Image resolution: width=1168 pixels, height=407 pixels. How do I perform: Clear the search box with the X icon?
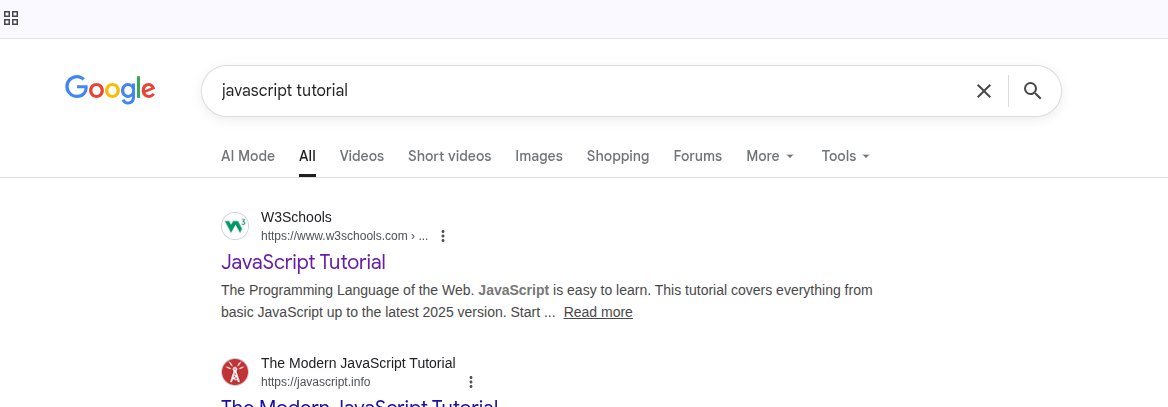[x=983, y=91]
